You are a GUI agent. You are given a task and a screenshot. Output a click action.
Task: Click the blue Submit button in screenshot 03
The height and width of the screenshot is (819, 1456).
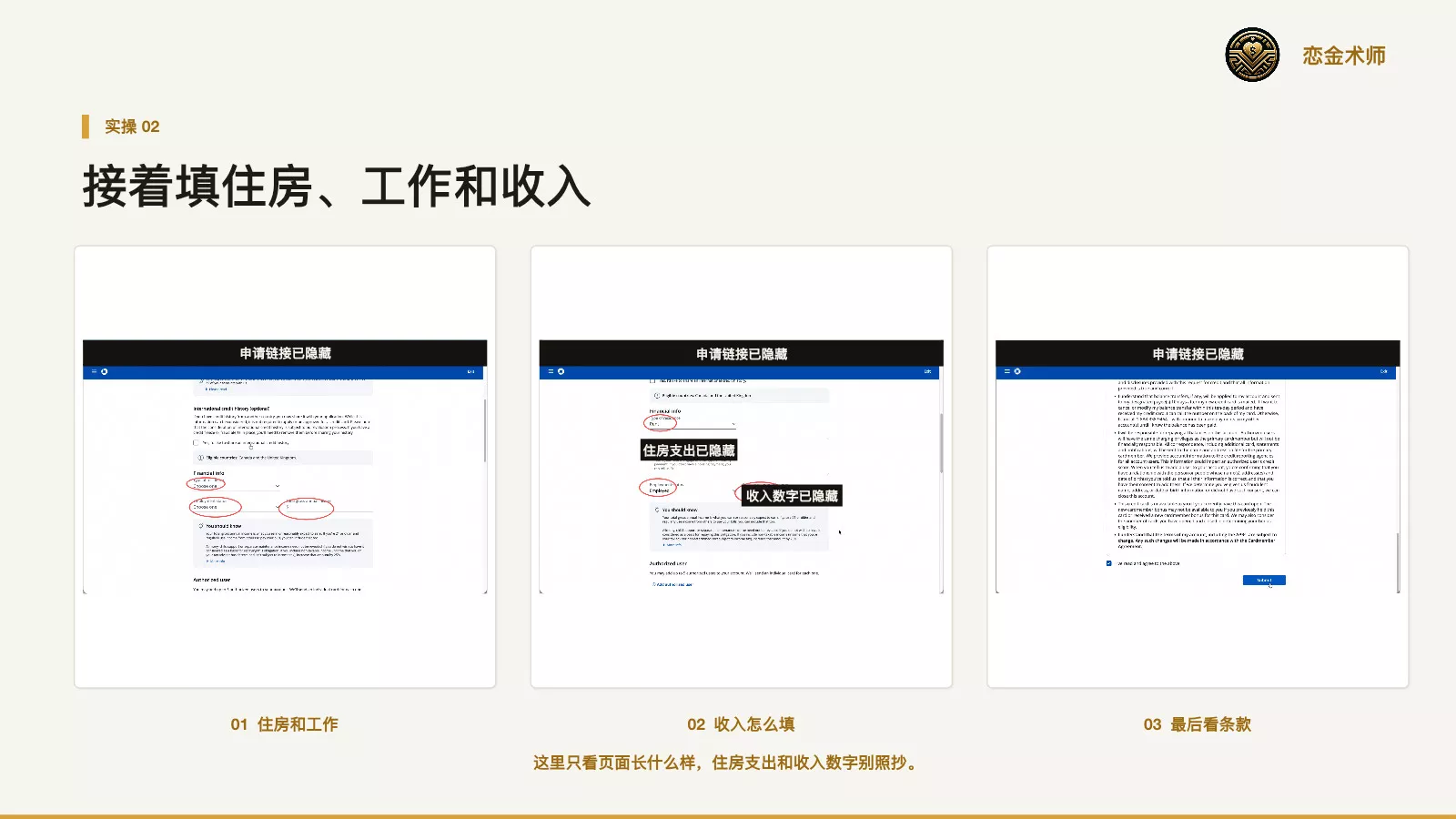pyautogui.click(x=1264, y=580)
